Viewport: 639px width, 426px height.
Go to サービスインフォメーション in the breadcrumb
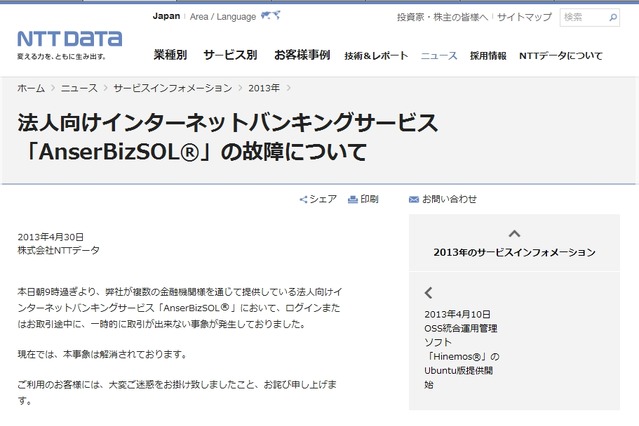173,88
